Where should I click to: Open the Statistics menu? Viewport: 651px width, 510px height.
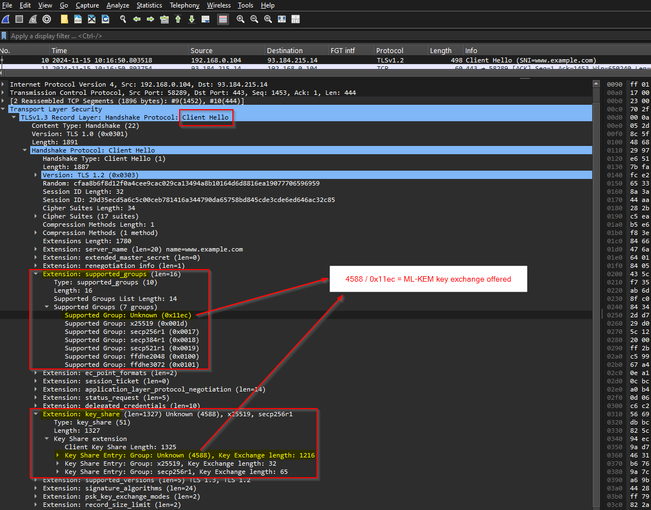click(147, 5)
